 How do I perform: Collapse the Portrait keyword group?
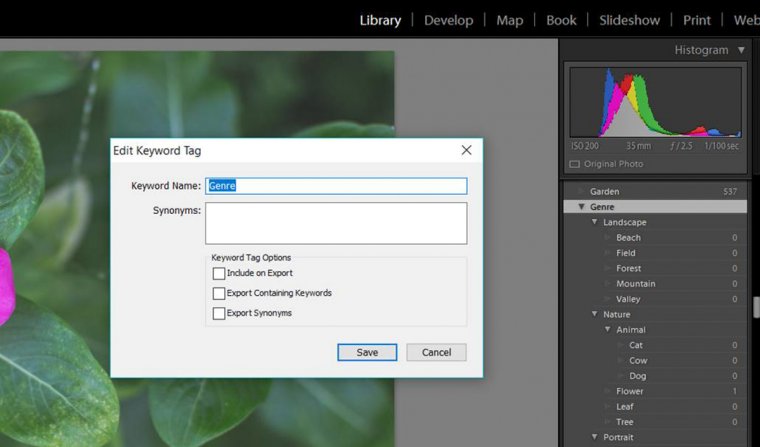[594, 437]
